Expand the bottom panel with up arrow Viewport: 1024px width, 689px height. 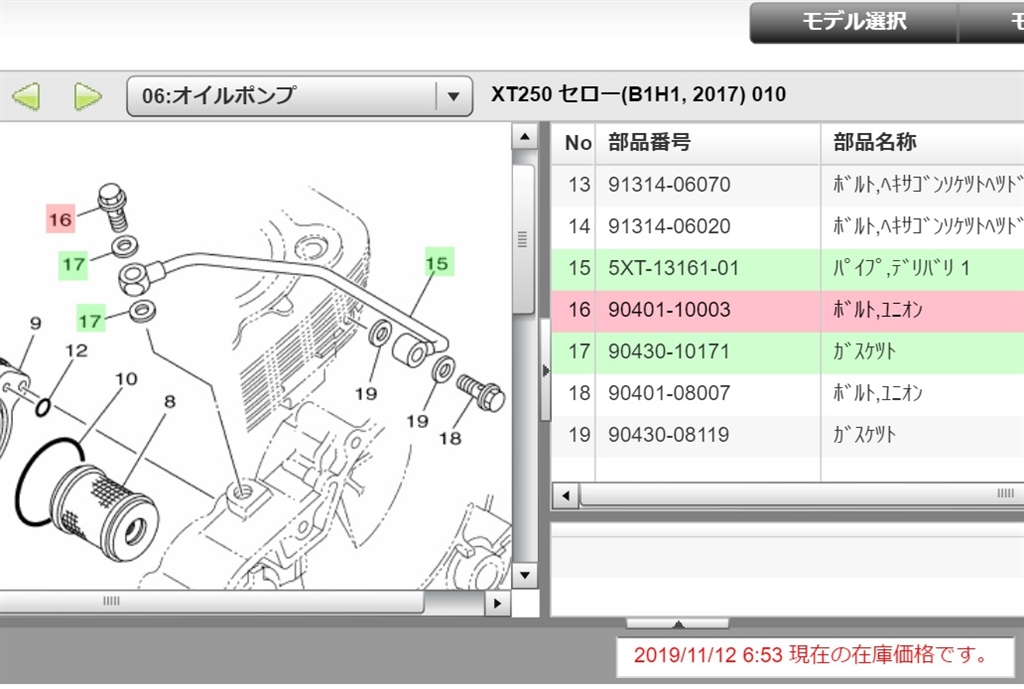tap(678, 624)
